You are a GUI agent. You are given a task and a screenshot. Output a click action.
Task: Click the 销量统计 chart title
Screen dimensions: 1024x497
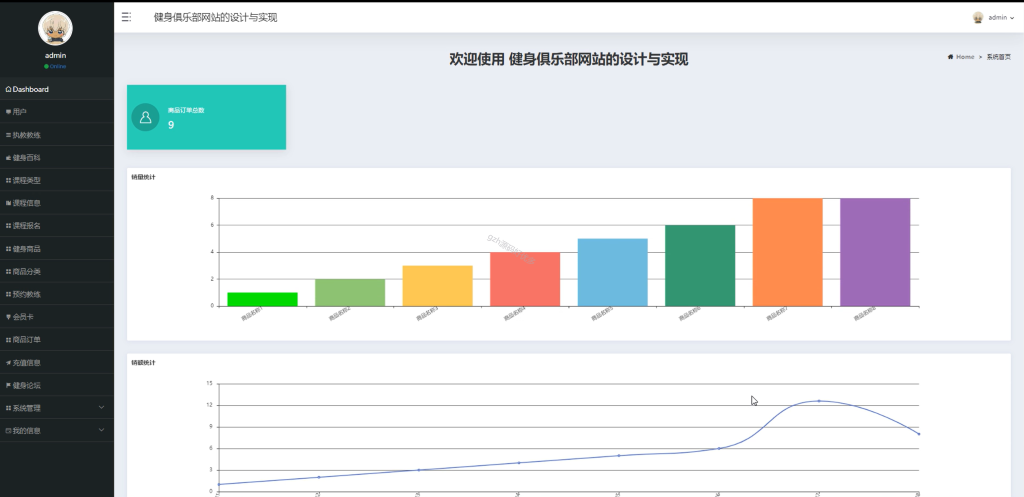click(143, 177)
